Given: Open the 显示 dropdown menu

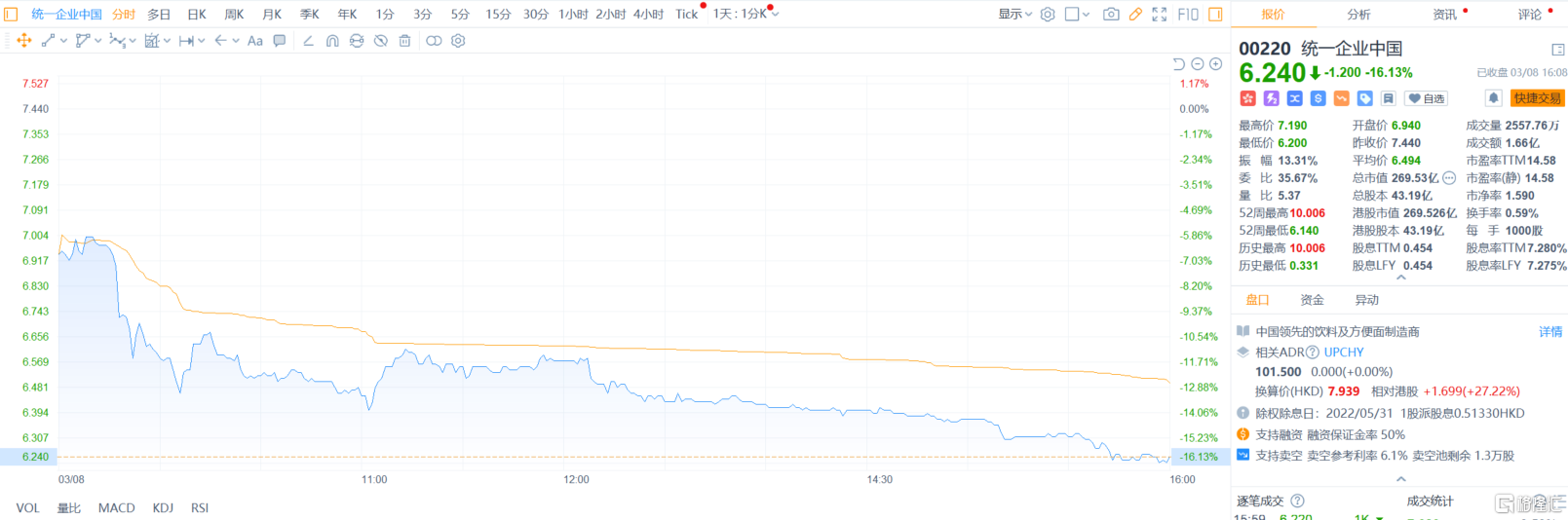Looking at the screenshot, I should tap(1014, 15).
